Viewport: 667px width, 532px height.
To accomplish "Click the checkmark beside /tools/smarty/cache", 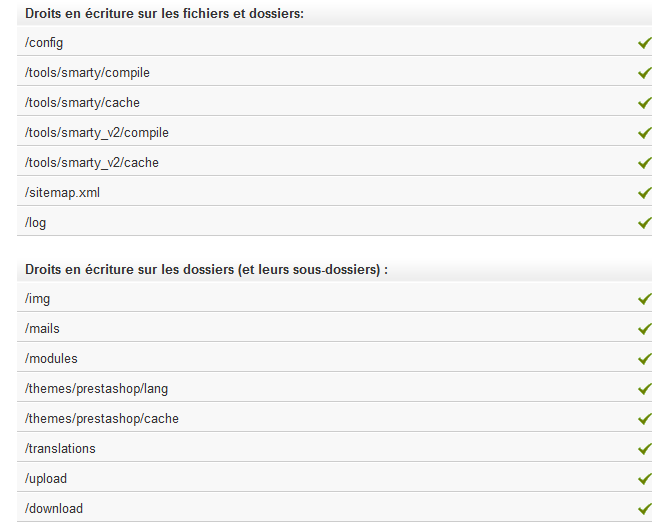I will (645, 103).
